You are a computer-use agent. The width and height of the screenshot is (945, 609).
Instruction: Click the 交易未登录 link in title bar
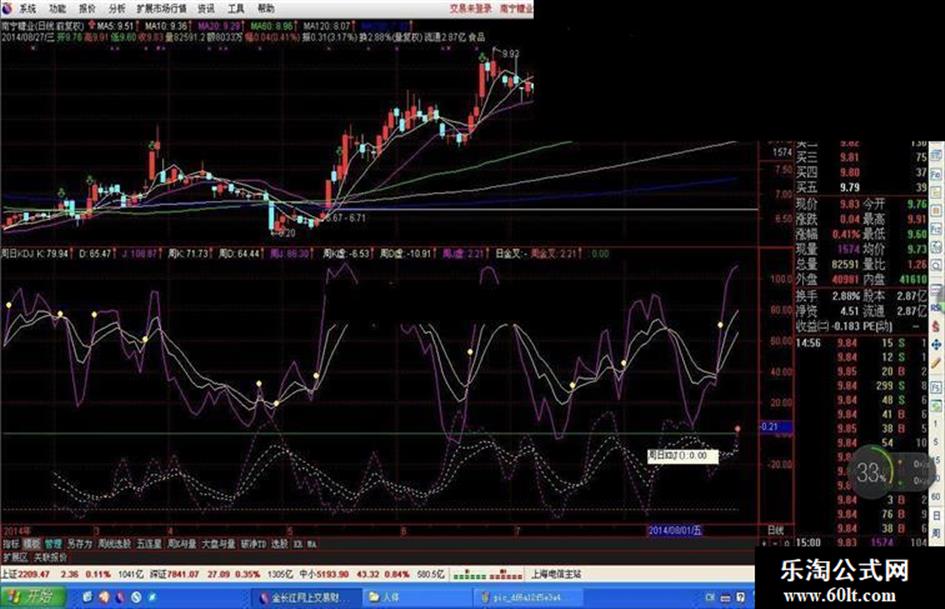[x=471, y=8]
